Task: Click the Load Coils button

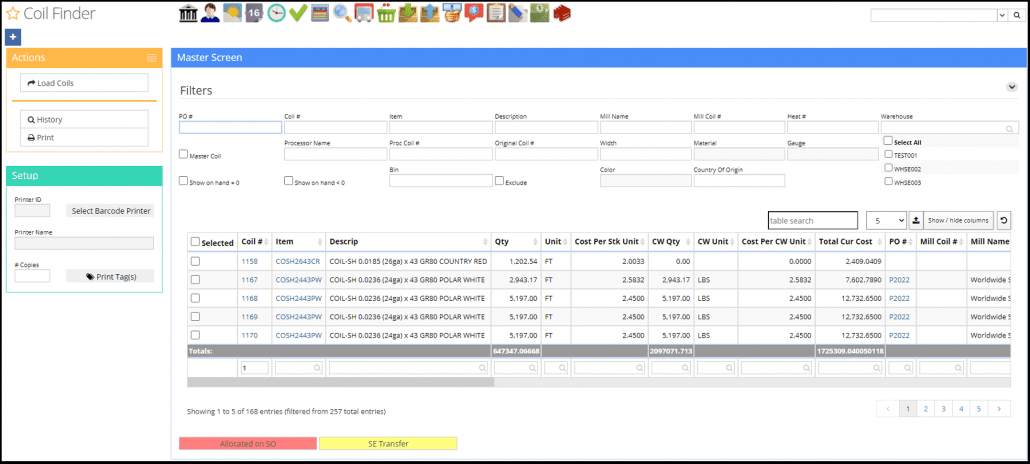Action: click(x=84, y=83)
